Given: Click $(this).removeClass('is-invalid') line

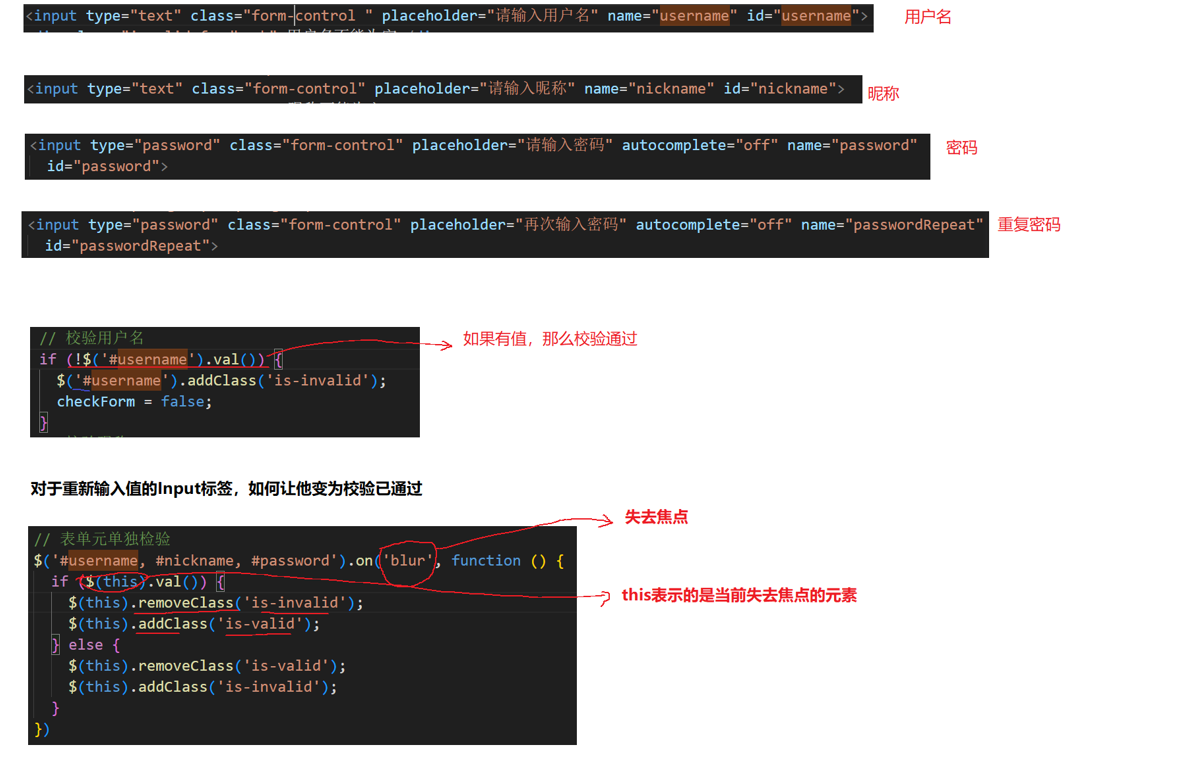Looking at the screenshot, I should click(216, 603).
